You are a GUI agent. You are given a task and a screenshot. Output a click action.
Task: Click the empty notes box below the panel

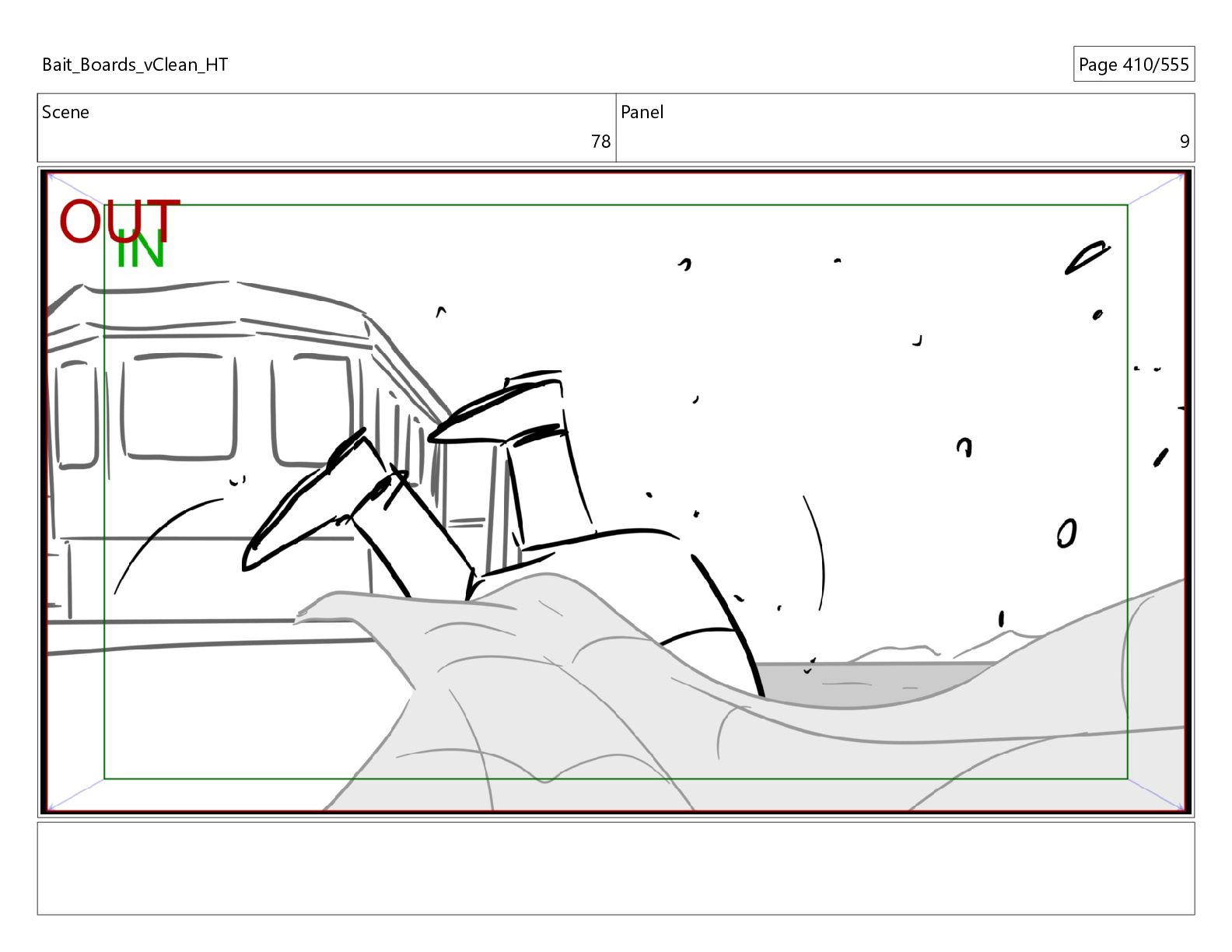[x=615, y=868]
